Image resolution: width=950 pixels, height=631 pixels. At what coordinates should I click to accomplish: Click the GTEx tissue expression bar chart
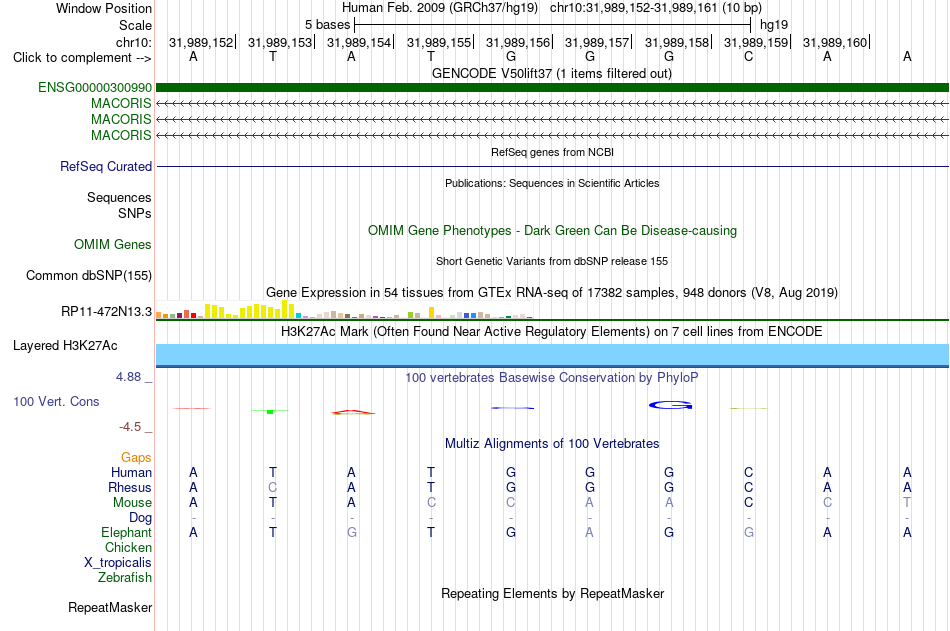click(344, 310)
